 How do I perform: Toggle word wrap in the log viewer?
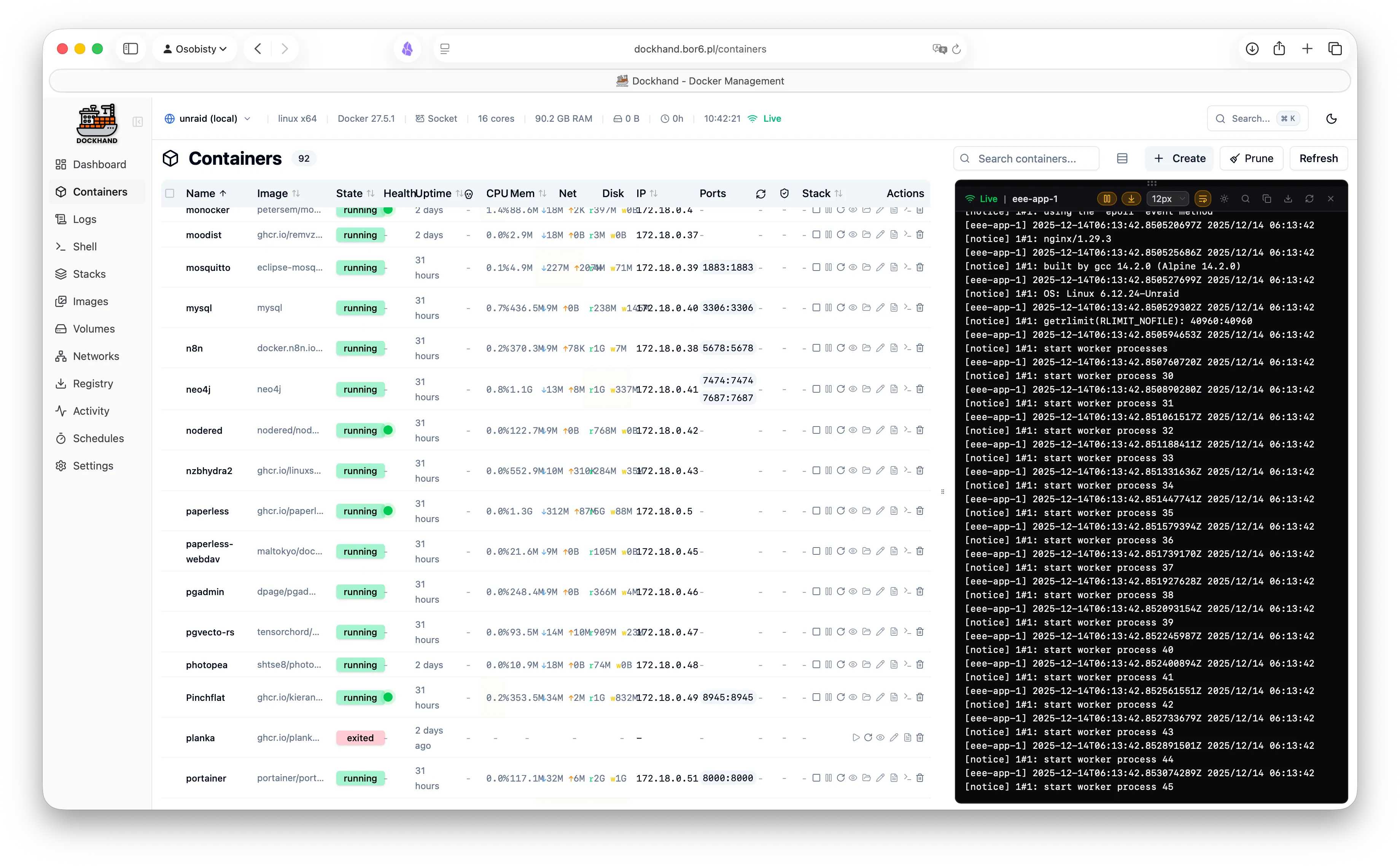tap(1203, 198)
